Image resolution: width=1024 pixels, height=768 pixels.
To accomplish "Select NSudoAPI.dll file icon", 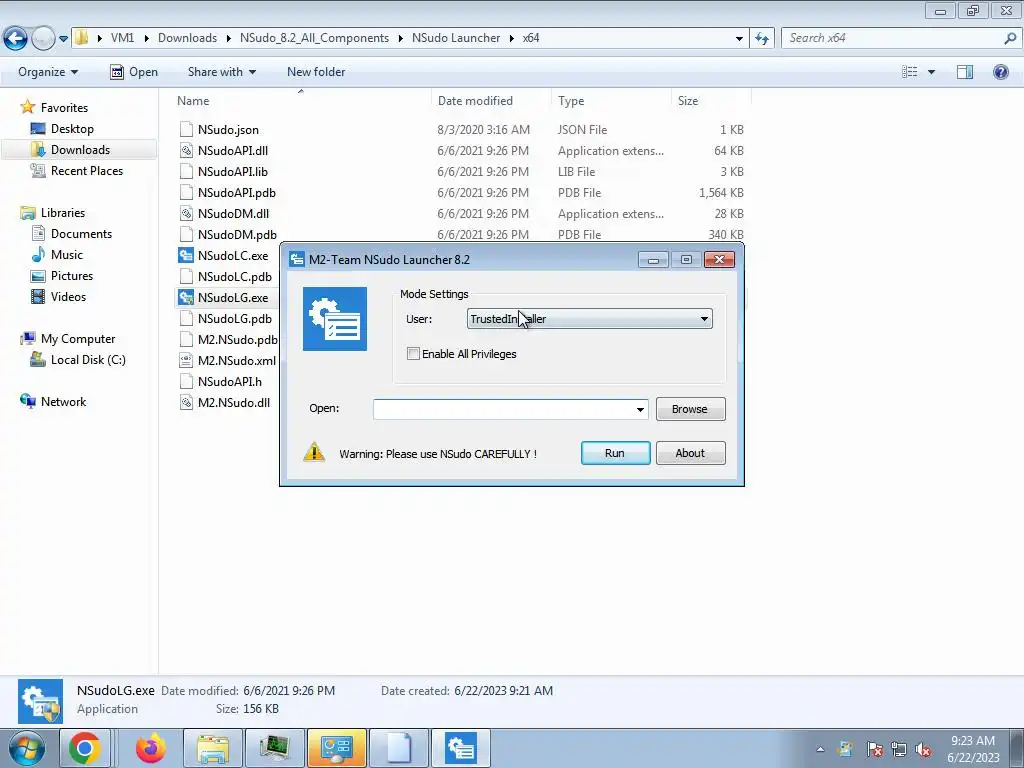I will point(186,151).
